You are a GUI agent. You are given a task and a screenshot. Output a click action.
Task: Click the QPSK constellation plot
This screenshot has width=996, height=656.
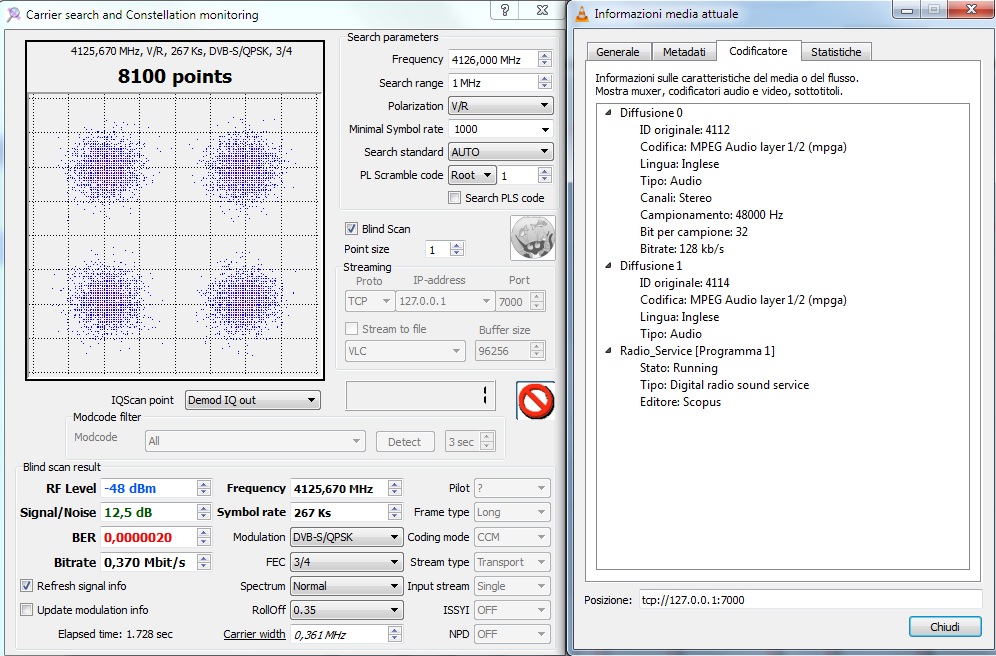[175, 235]
